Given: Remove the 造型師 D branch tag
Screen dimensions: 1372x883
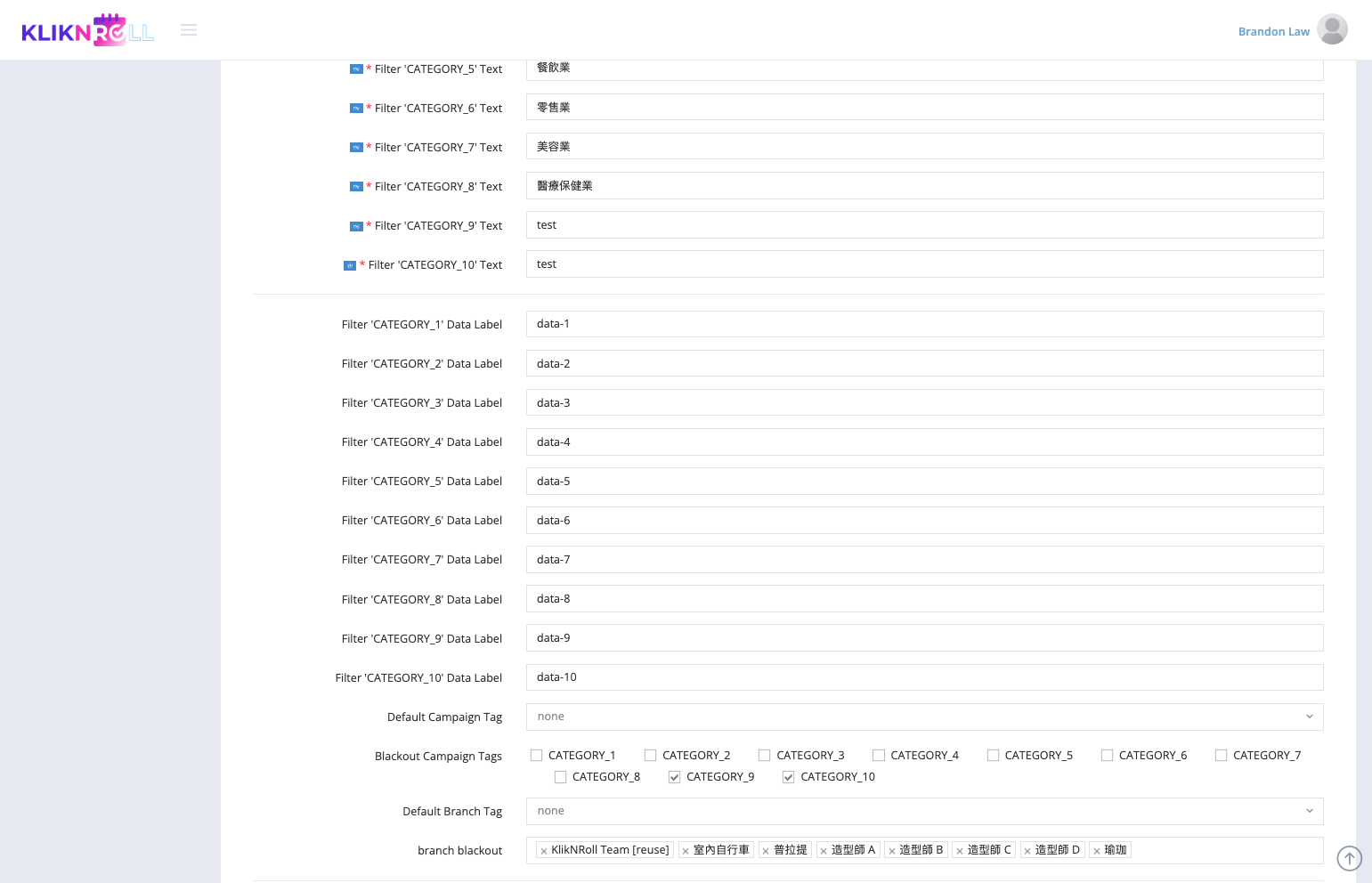Looking at the screenshot, I should (1027, 851).
